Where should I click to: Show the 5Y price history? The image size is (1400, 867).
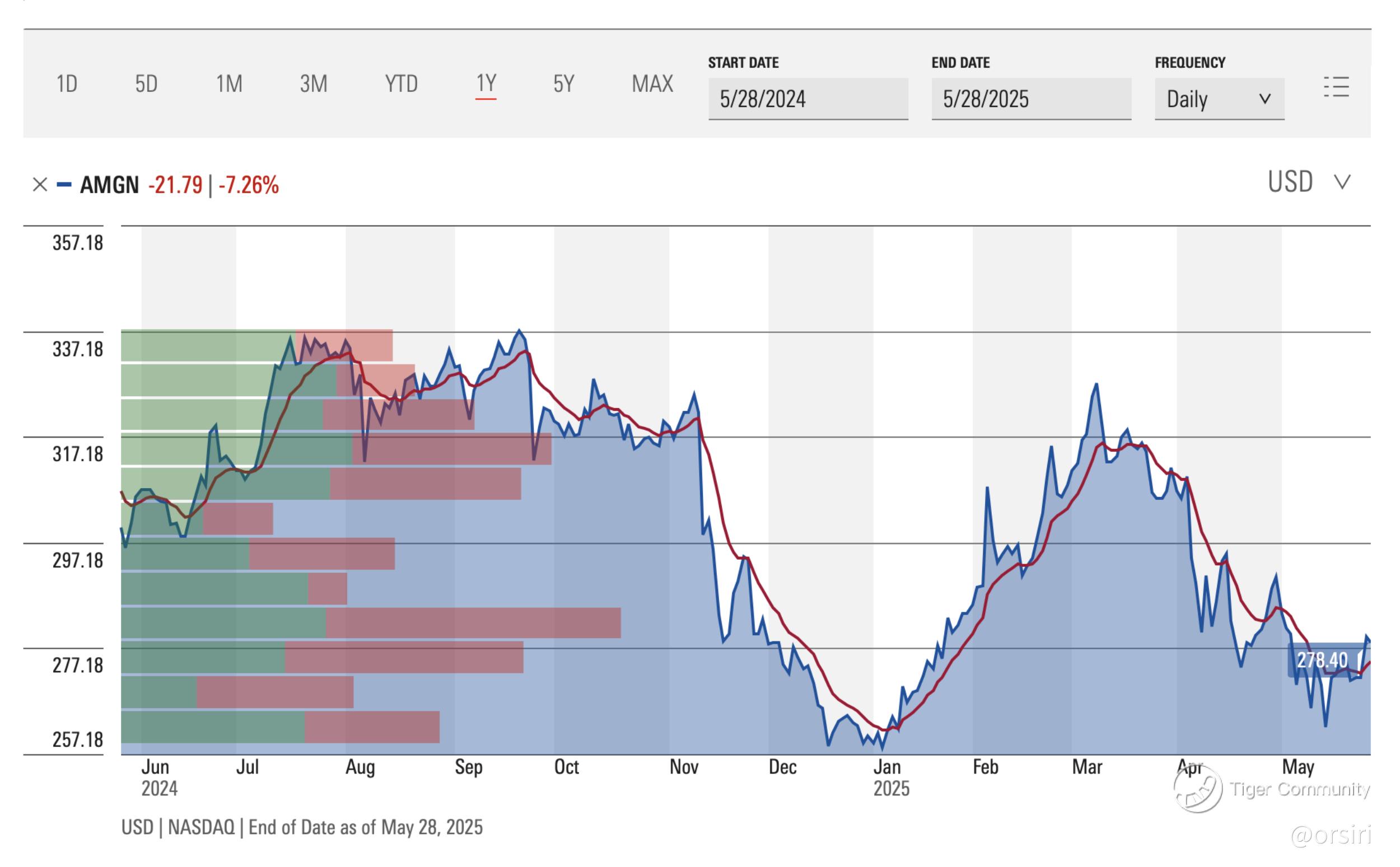point(563,84)
